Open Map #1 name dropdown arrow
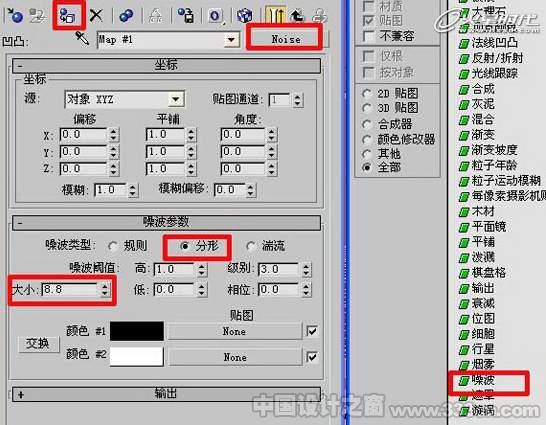 (231, 40)
